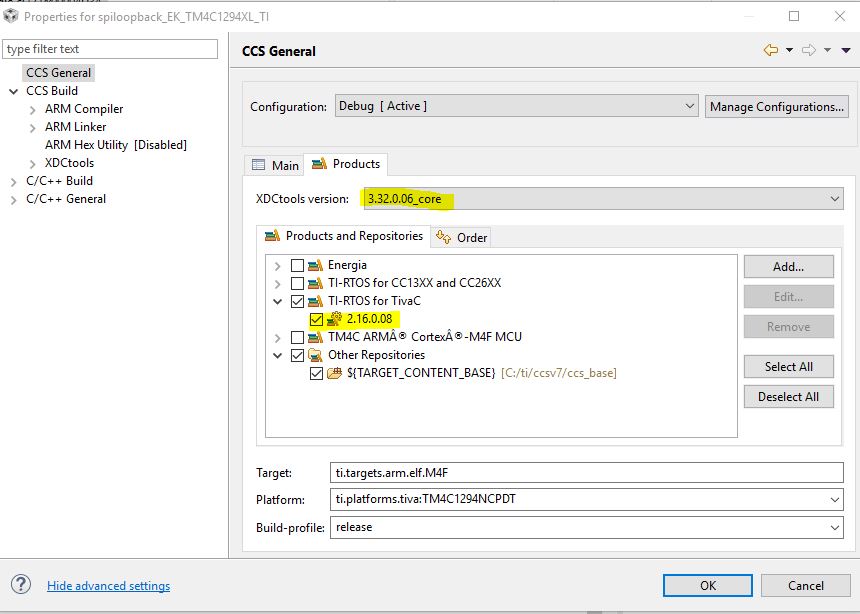Enable the Energia checkbox
Viewport: 860px width, 614px height.
297,265
